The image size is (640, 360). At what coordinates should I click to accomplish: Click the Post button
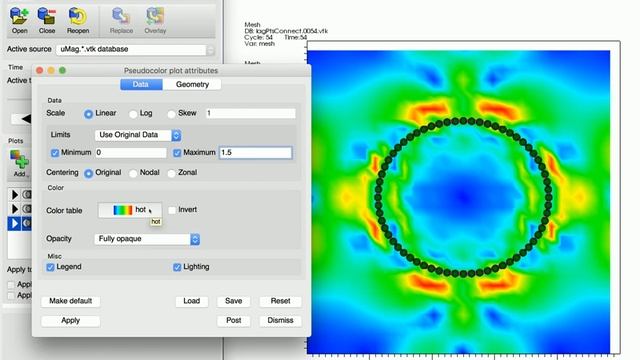pyautogui.click(x=233, y=321)
